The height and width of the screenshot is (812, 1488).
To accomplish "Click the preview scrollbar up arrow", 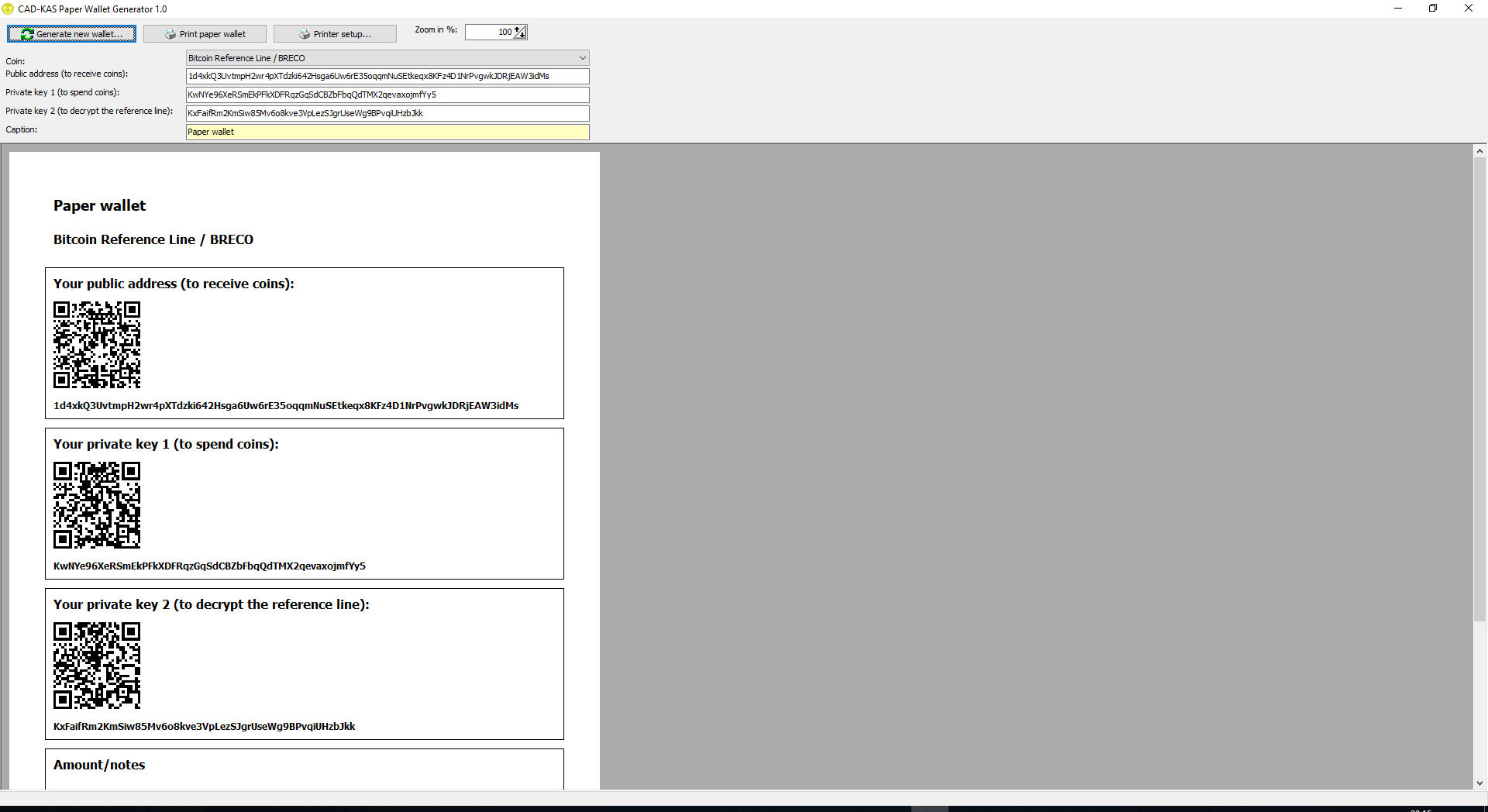I will (x=1479, y=152).
